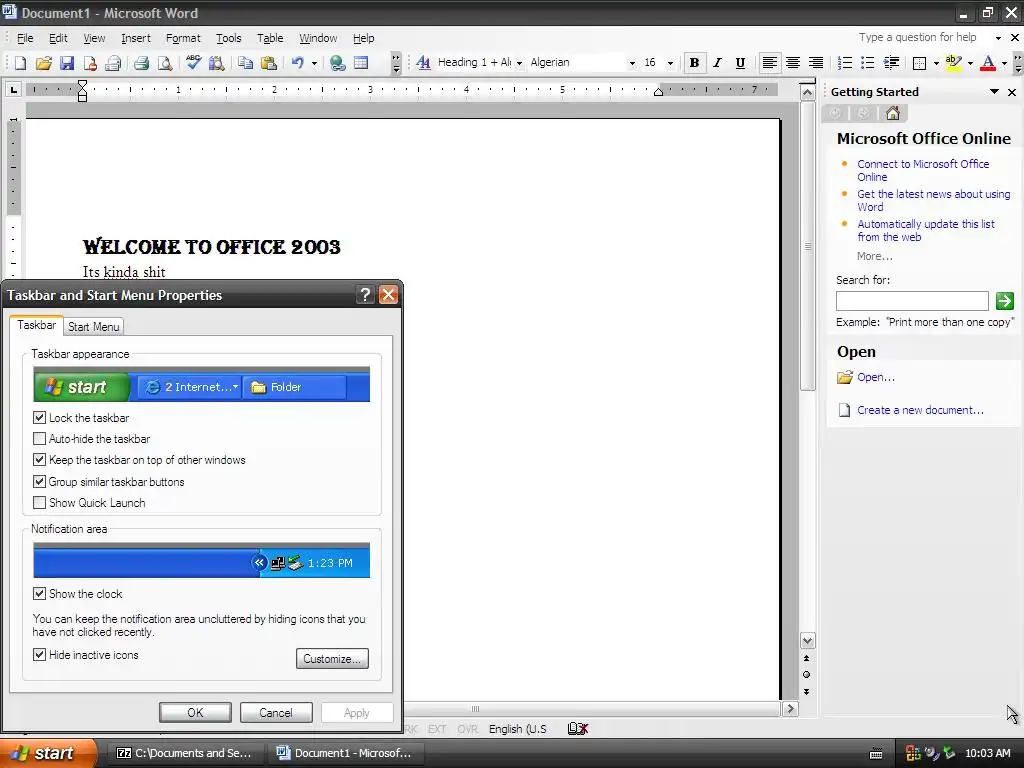
Task: Toggle Group similar taskbar buttons
Action: pos(39,481)
